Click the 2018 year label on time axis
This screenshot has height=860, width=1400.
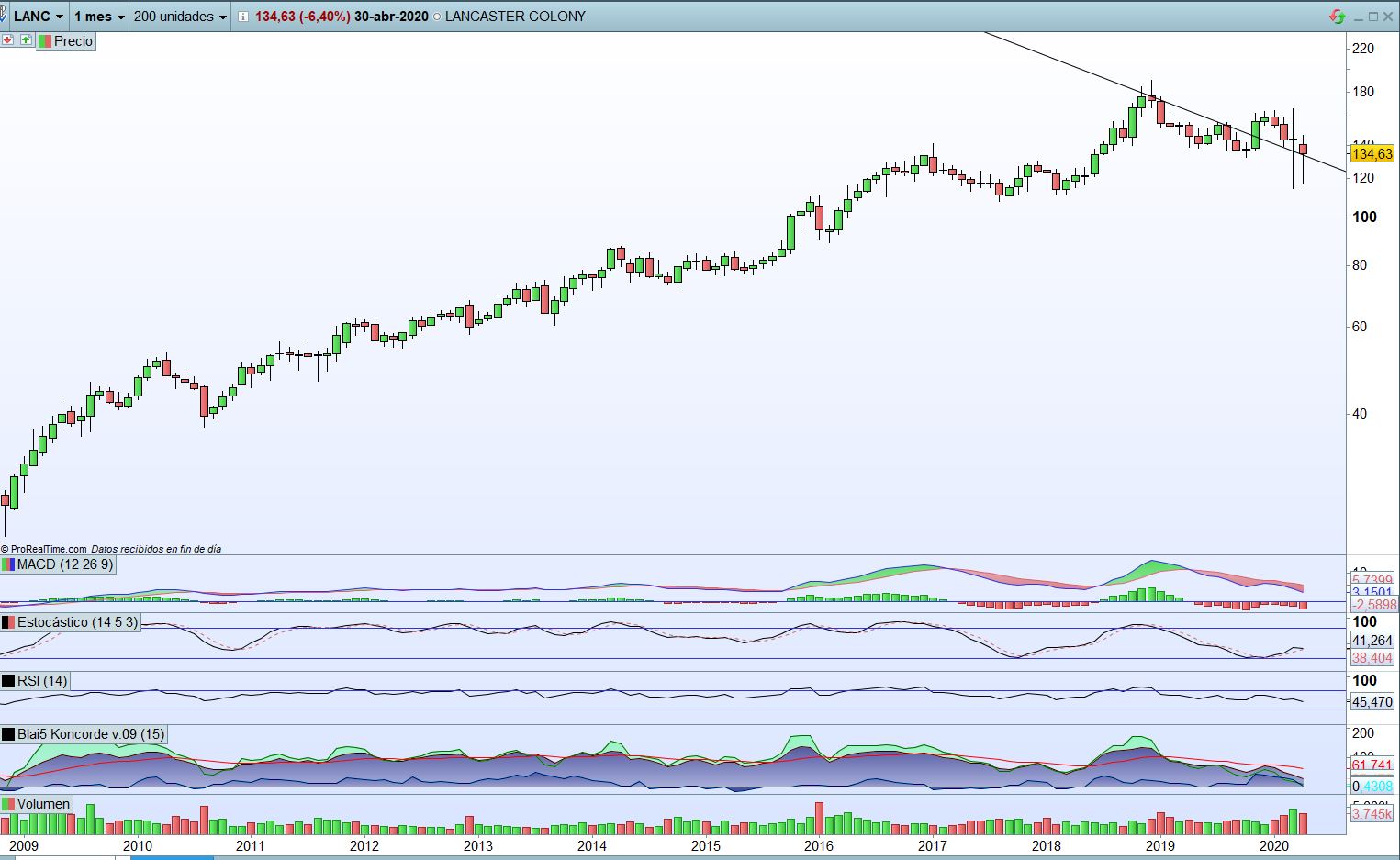tap(1047, 846)
